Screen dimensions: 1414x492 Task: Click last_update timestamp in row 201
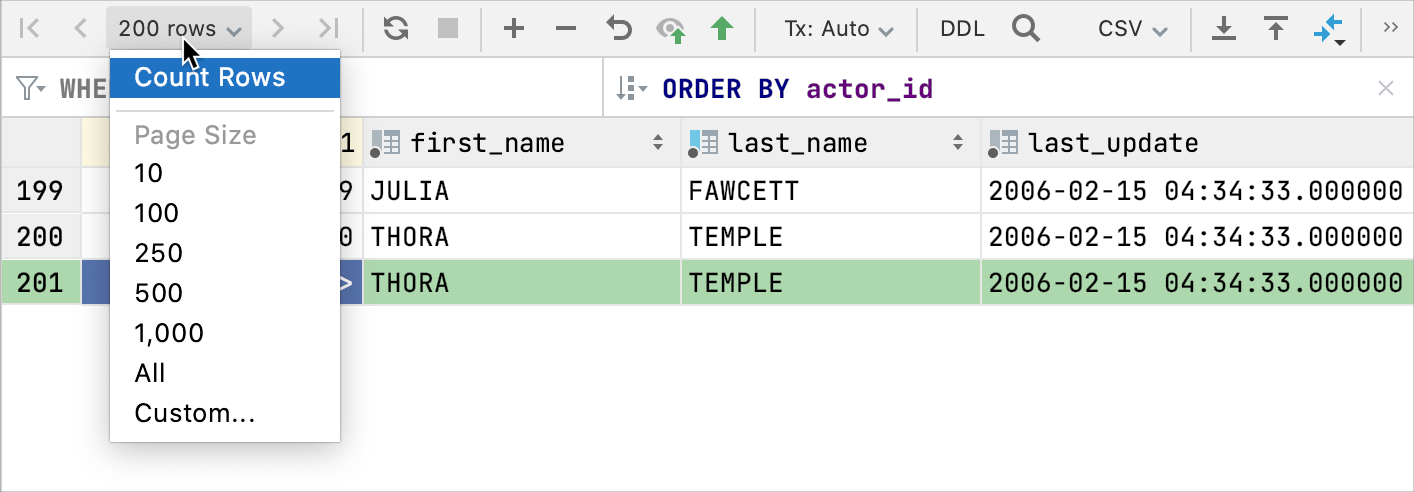[x=1198, y=283]
